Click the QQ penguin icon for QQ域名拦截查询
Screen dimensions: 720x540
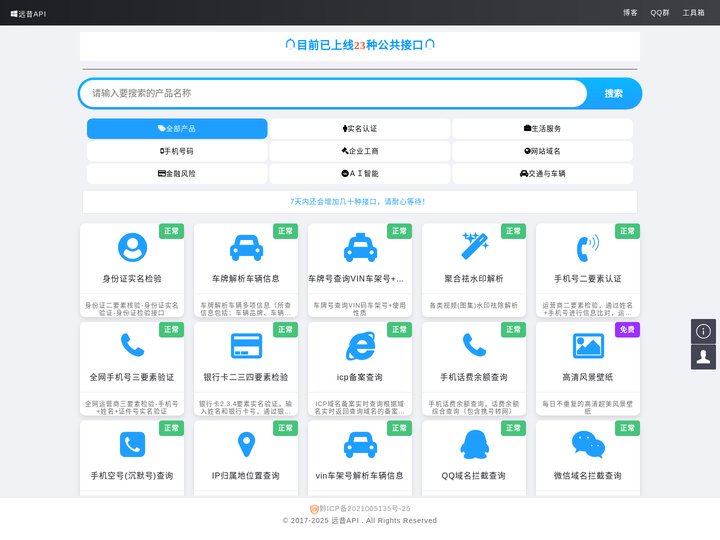click(474, 444)
